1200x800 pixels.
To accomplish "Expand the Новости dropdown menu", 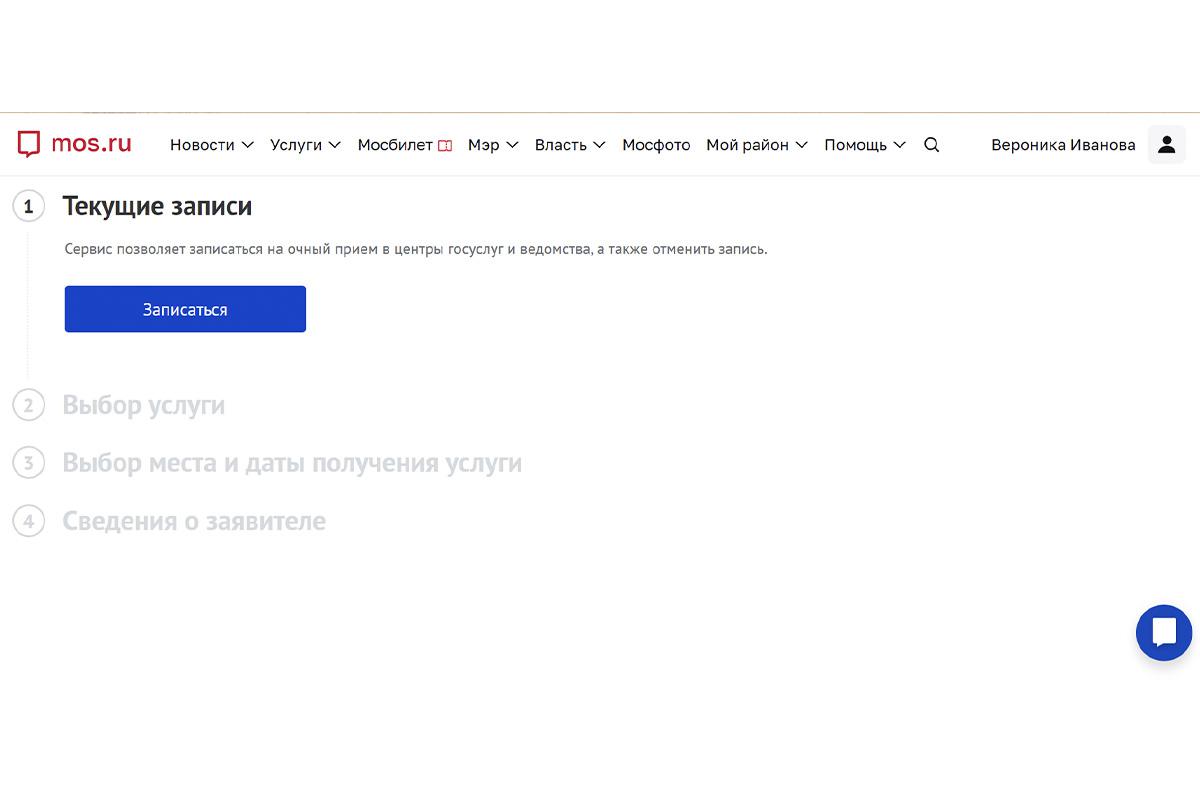I will tap(211, 145).
